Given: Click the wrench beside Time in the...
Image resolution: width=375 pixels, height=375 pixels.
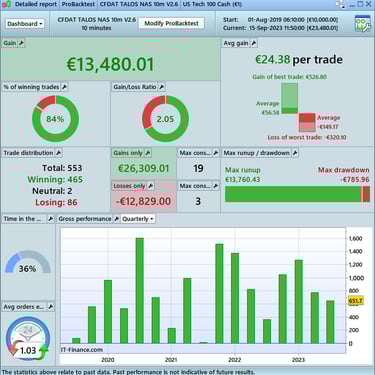Looking at the screenshot, I should pos(50,219).
